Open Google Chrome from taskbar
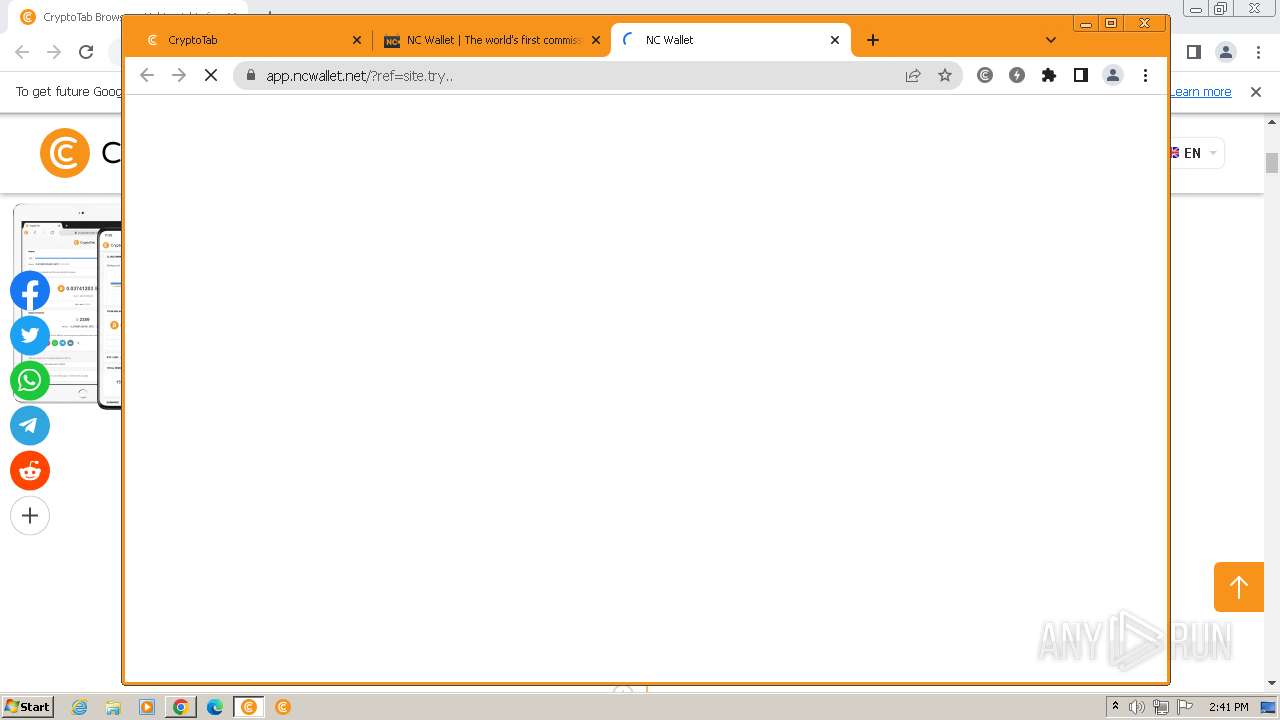This screenshot has height=720, width=1280. pyautogui.click(x=181, y=707)
